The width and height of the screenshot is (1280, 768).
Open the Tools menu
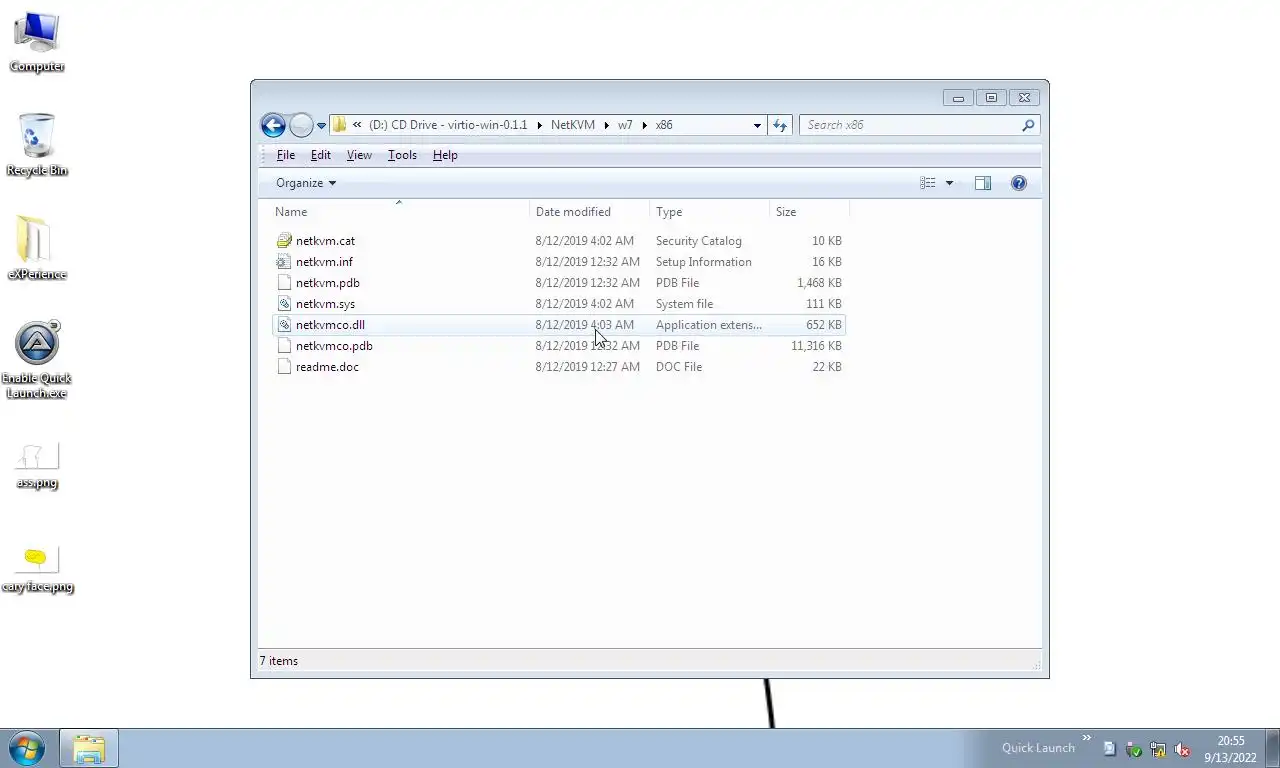click(402, 155)
